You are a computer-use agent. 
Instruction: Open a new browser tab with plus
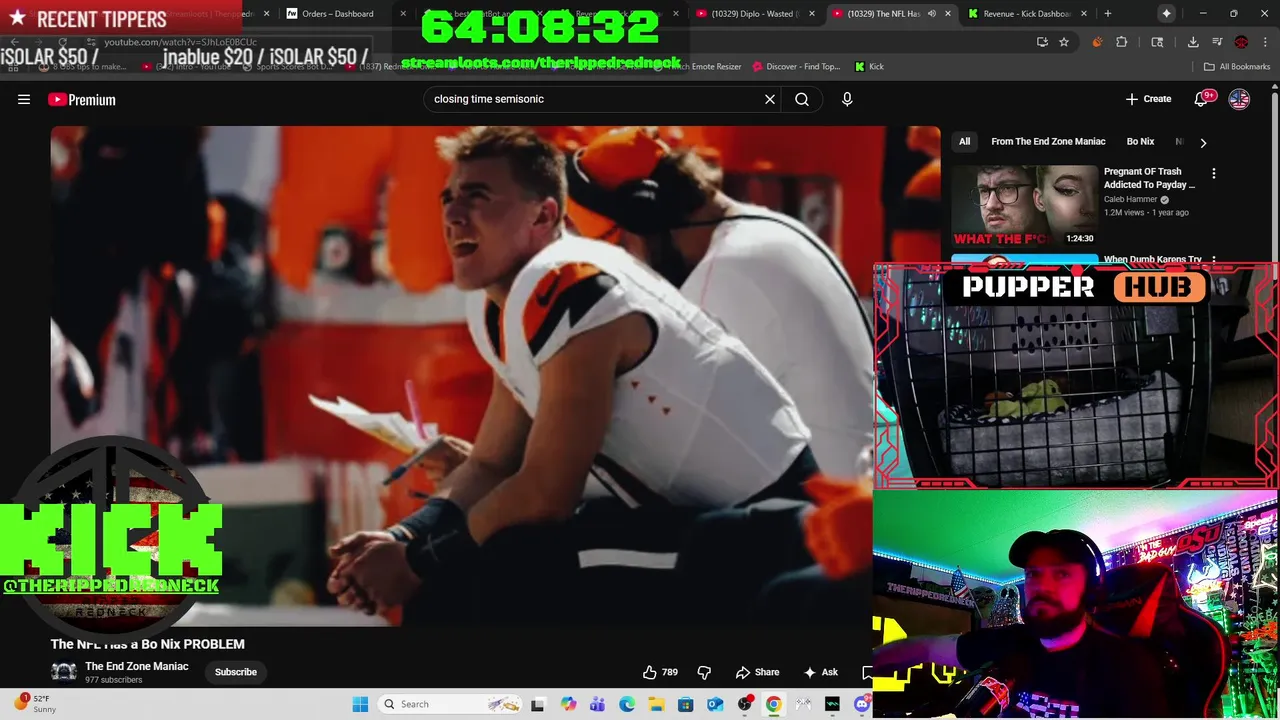[x=1107, y=14]
